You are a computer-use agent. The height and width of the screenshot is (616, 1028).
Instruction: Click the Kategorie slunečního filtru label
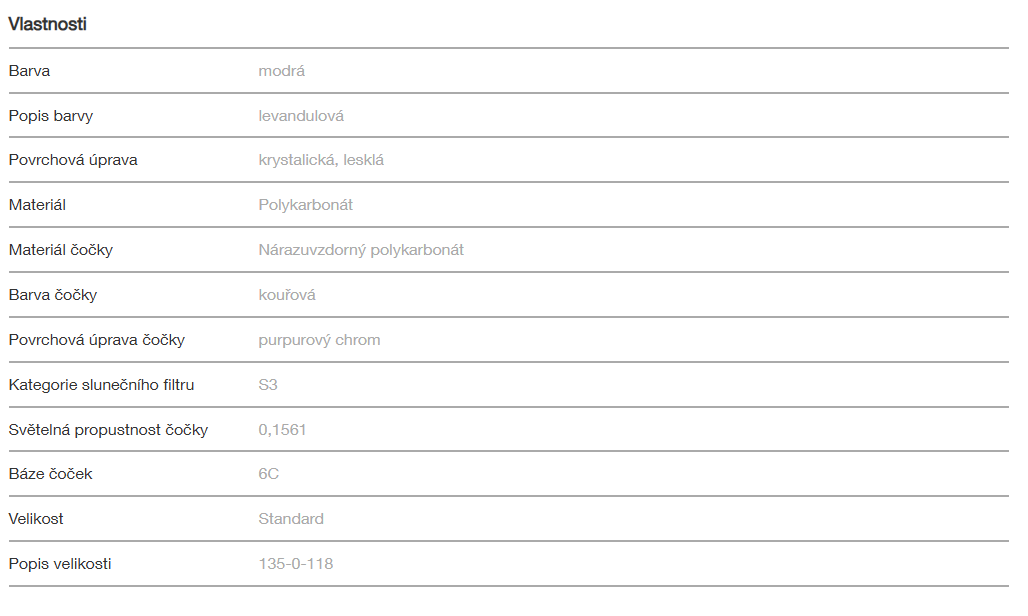point(101,385)
